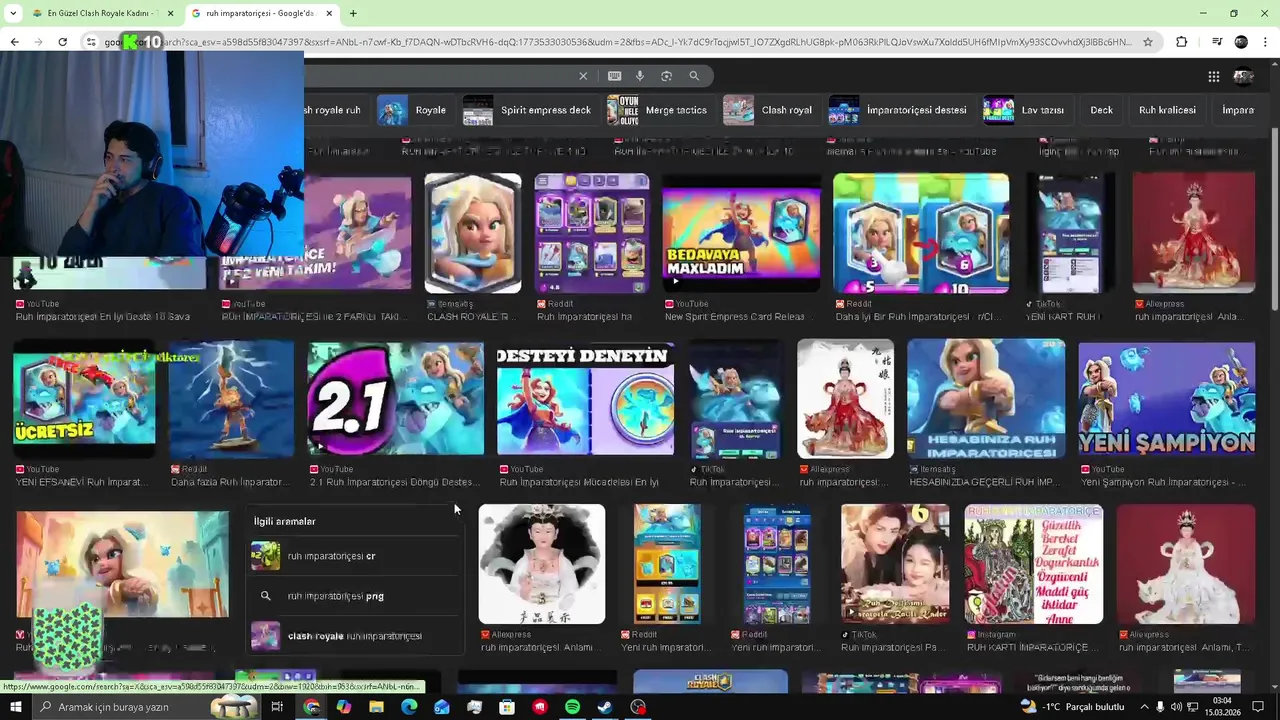Open the Instagram 'Güzellik Bereket Zerafet' image
The image size is (1280, 720).
click(x=1033, y=564)
